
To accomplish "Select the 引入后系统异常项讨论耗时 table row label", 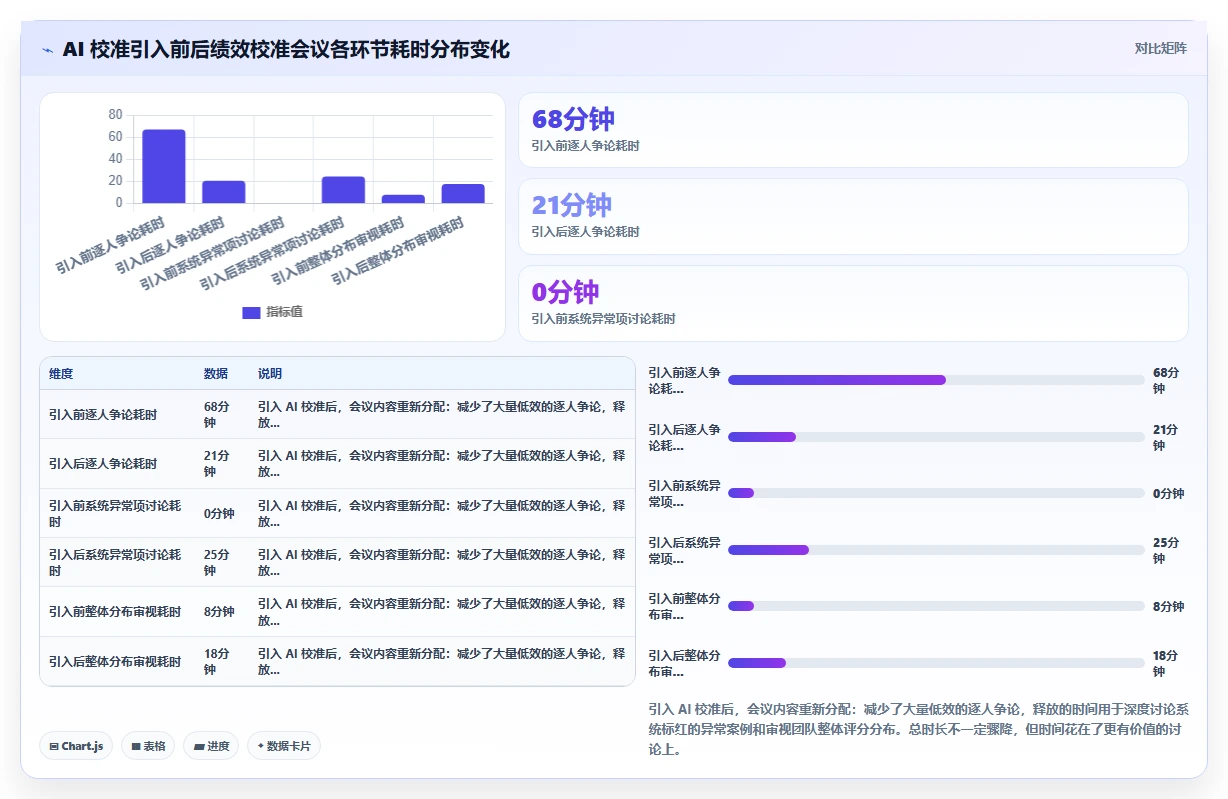I will point(115,562).
